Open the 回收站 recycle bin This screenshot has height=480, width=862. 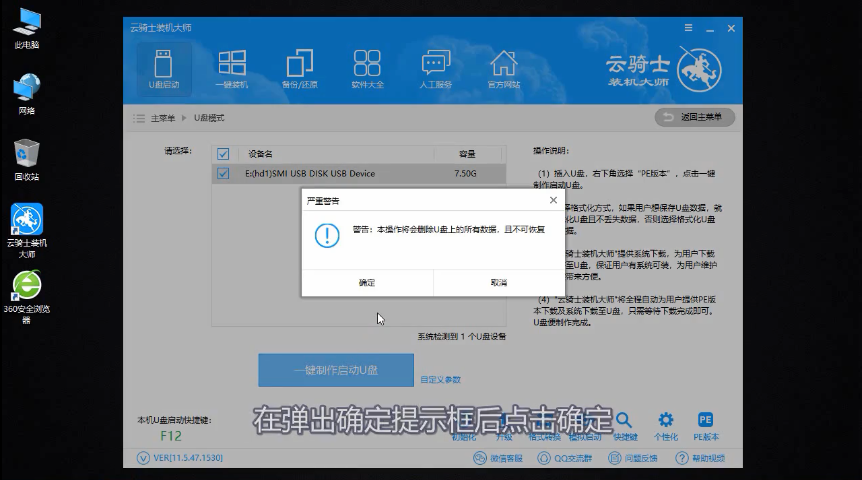pyautogui.click(x=26, y=160)
